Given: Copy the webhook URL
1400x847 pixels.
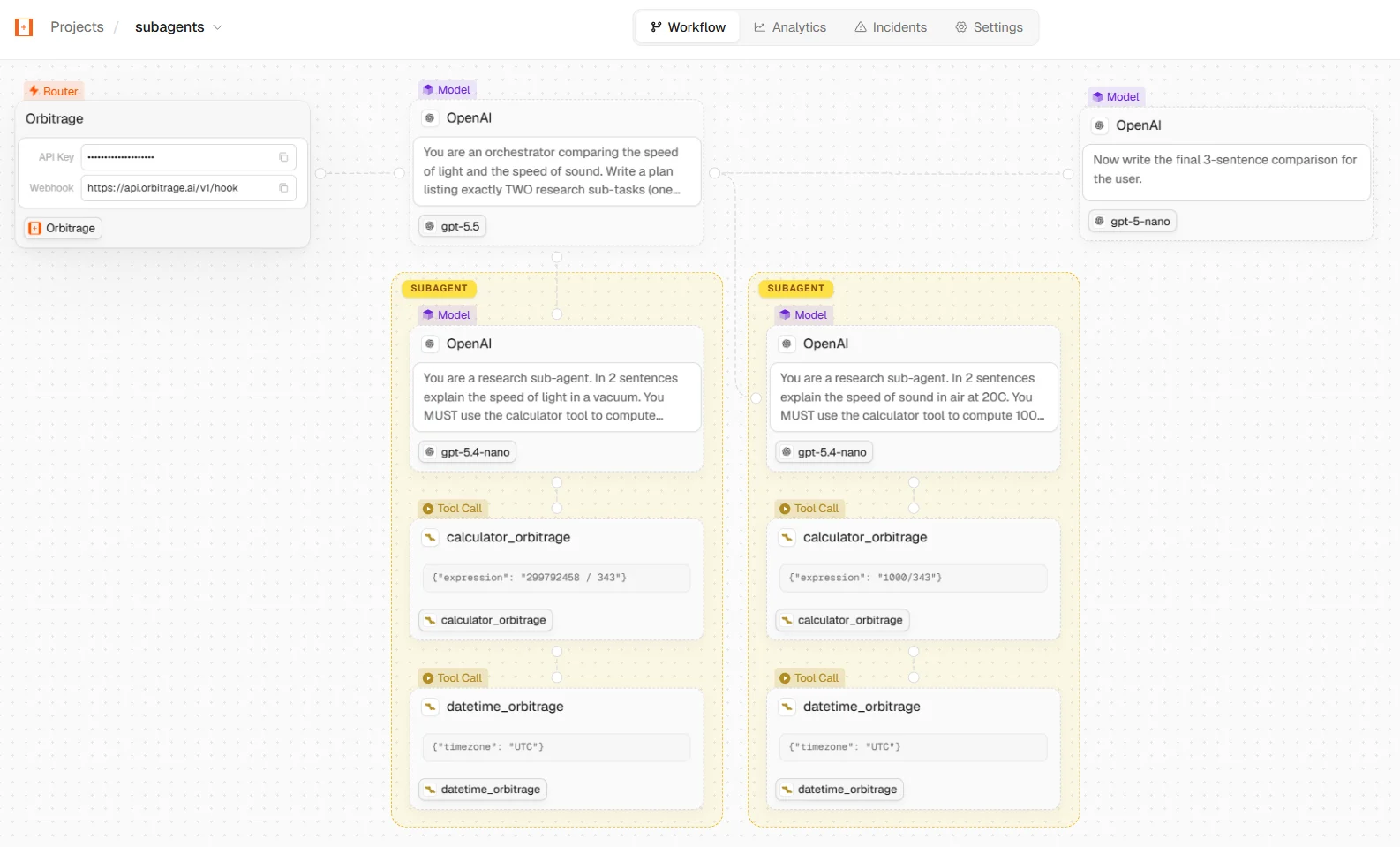Looking at the screenshot, I should tap(283, 188).
